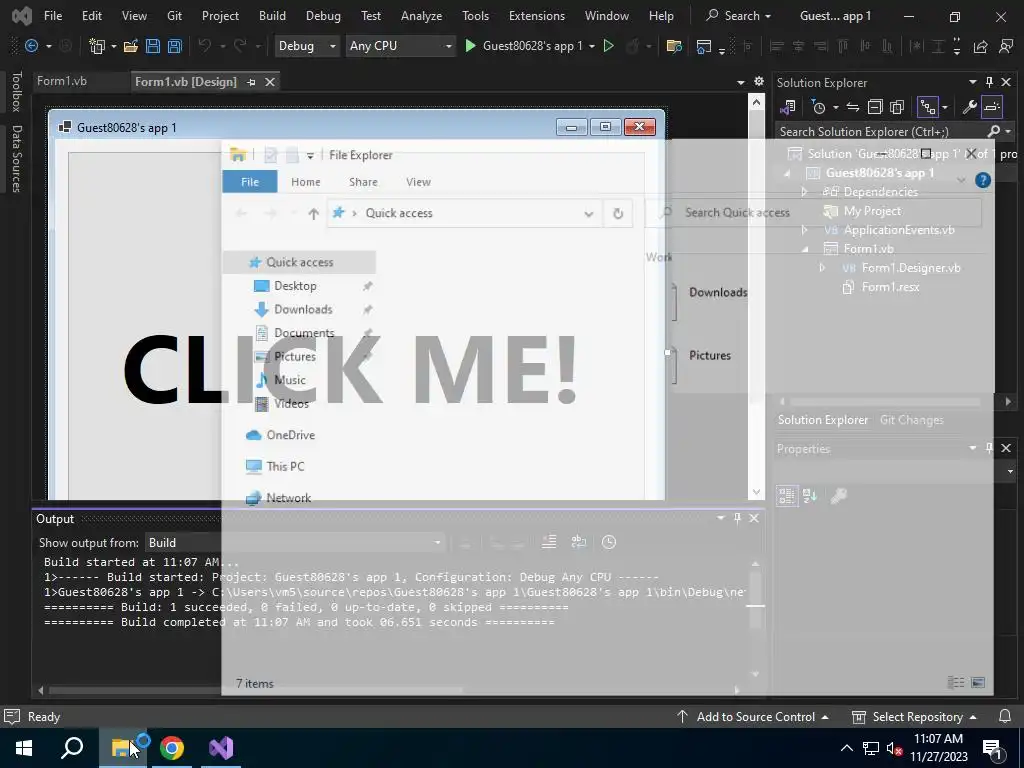
Task: Open the Build menu
Action: point(272,16)
